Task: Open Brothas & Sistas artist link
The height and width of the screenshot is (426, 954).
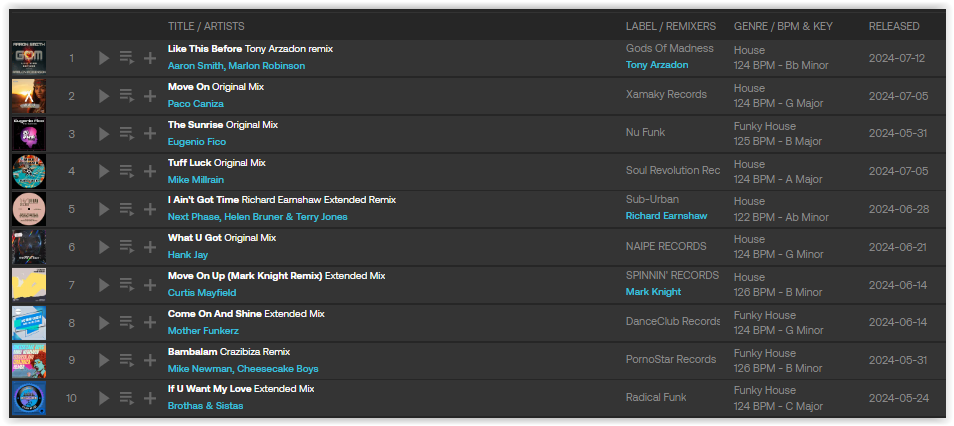Action: click(206, 405)
